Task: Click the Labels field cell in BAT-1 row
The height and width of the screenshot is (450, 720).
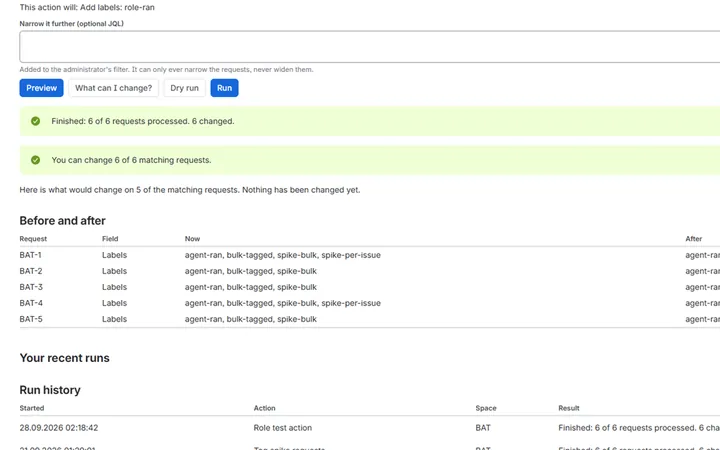Action: click(x=114, y=255)
